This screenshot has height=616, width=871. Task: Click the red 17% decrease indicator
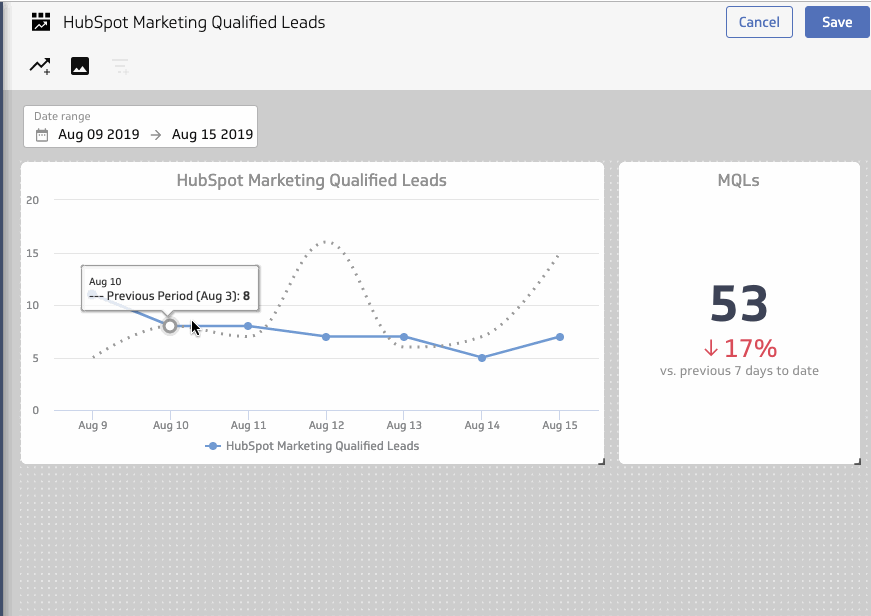tap(738, 348)
